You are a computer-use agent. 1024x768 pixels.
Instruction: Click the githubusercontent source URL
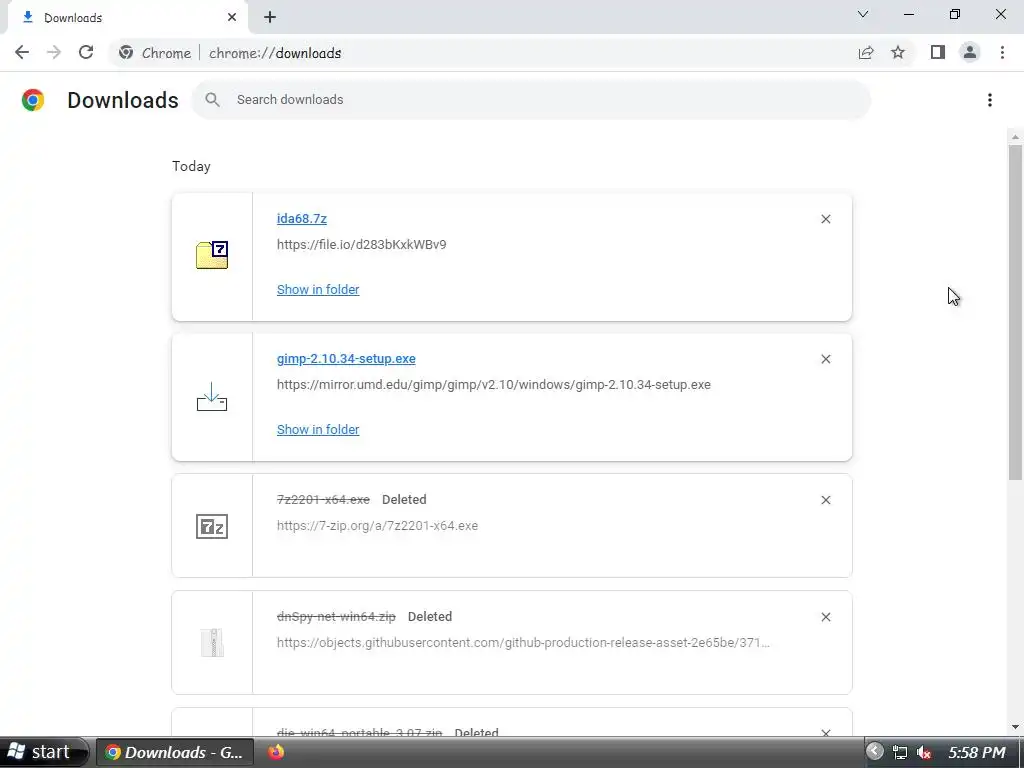(523, 643)
